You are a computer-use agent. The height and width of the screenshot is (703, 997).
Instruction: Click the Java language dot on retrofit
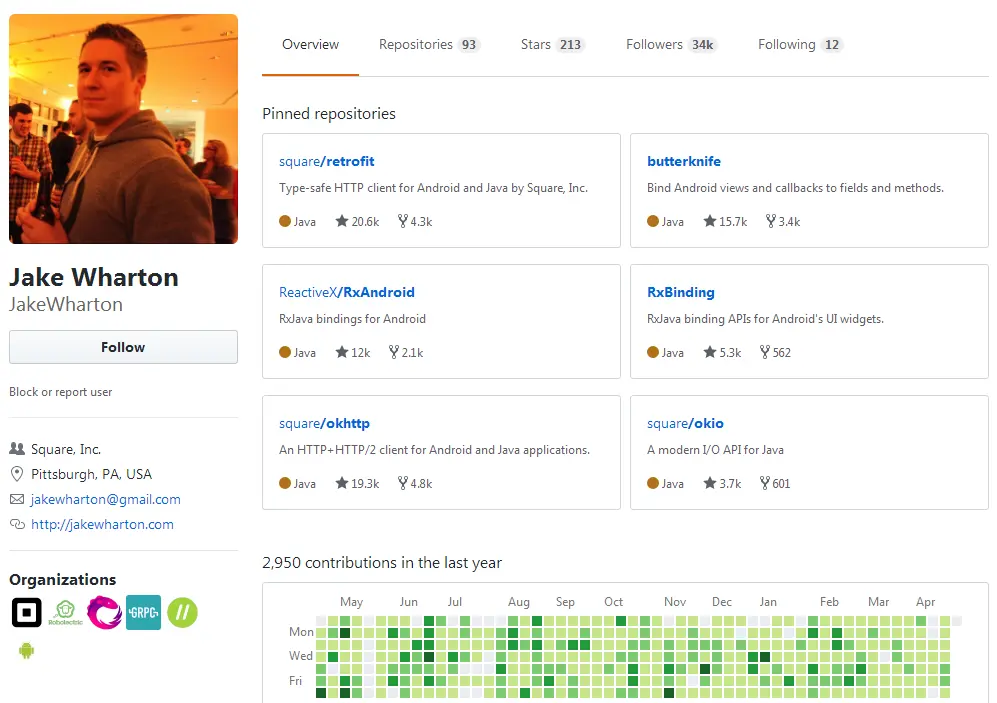pyautogui.click(x=285, y=221)
